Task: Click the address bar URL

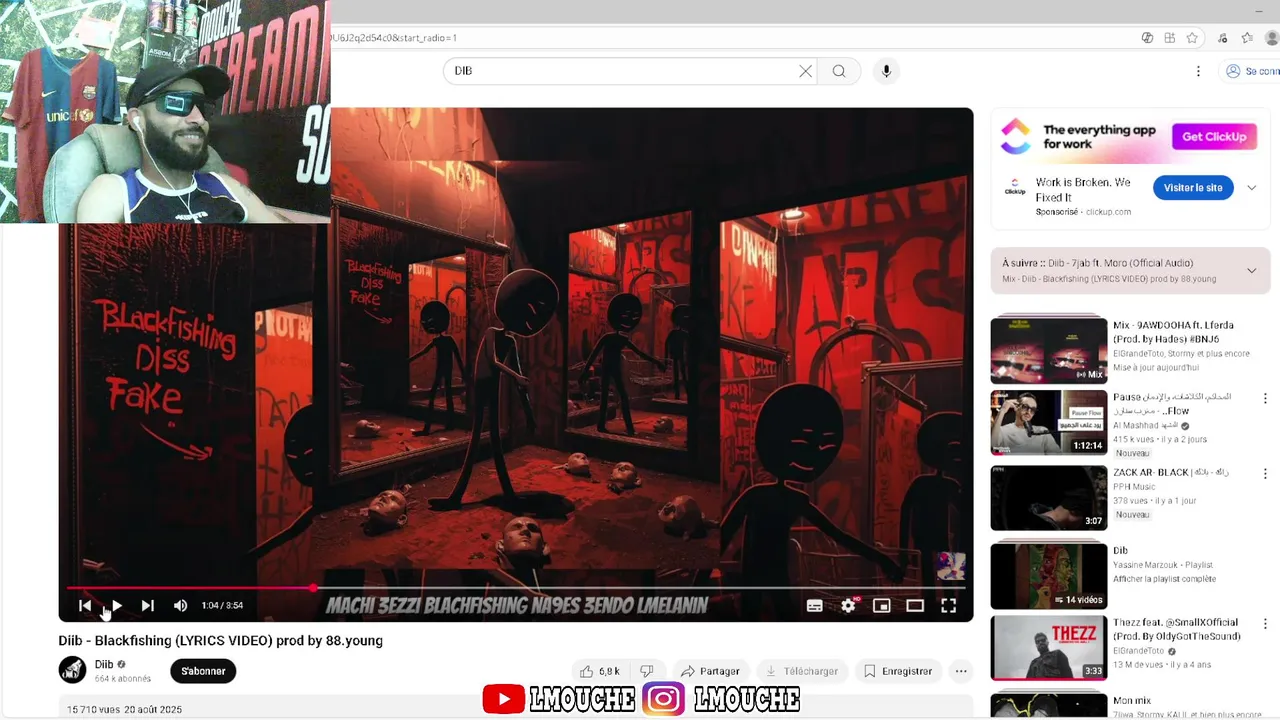Action: coord(393,38)
